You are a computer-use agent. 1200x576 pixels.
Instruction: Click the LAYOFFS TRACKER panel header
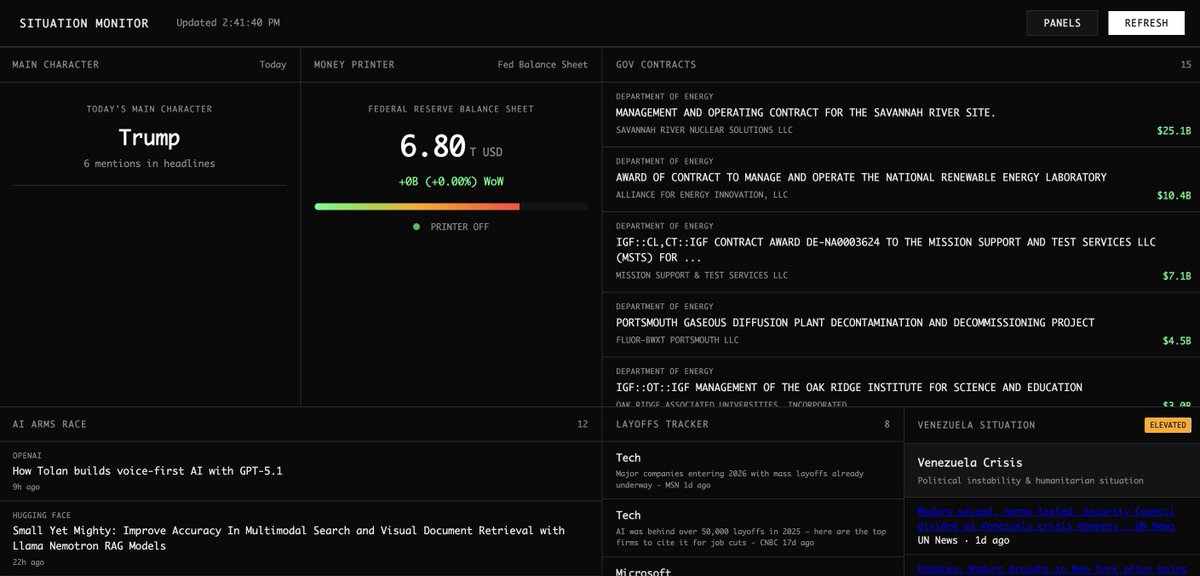[662, 424]
